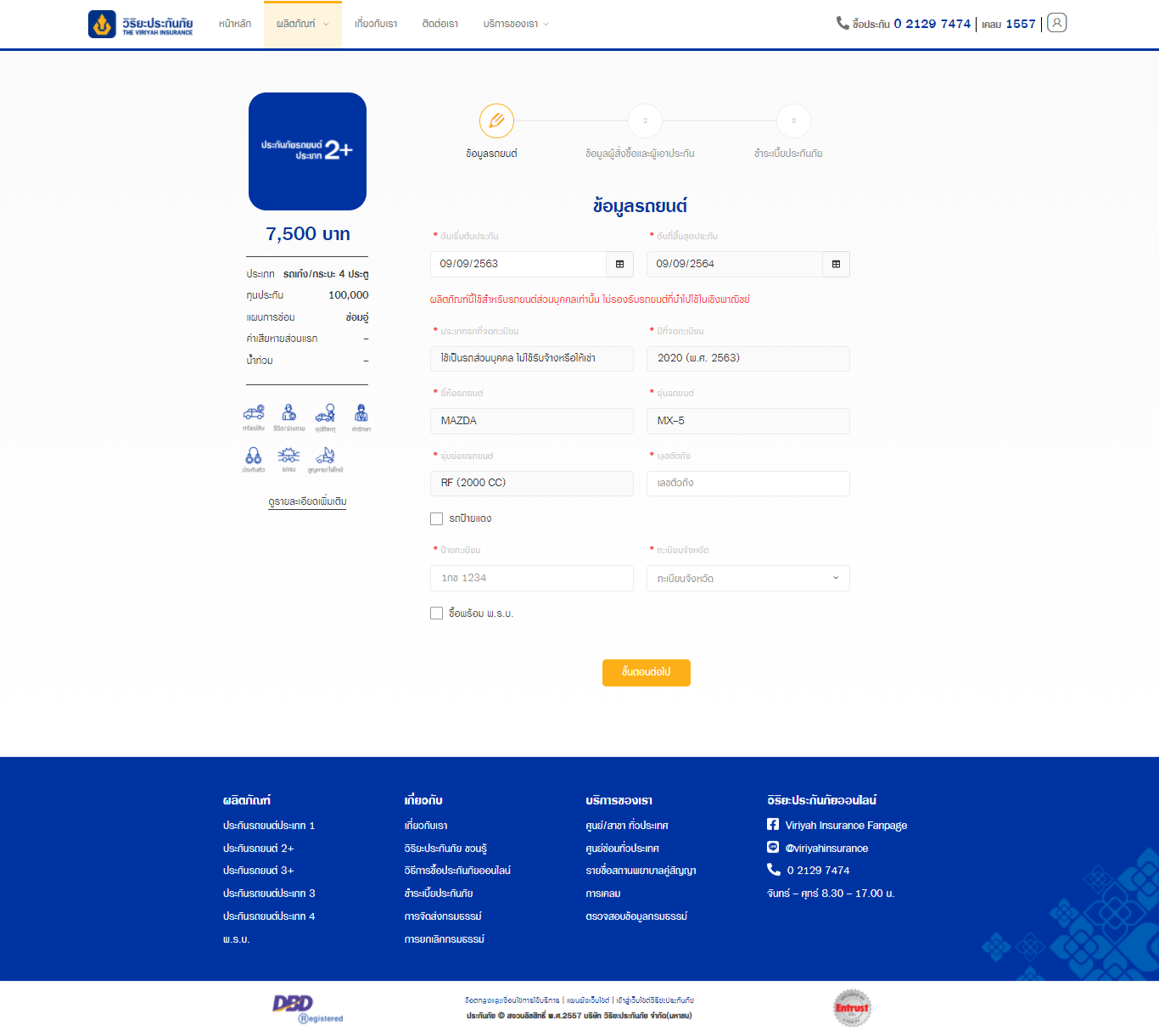
Task: Open footer link การเคลม
Action: tap(603, 893)
